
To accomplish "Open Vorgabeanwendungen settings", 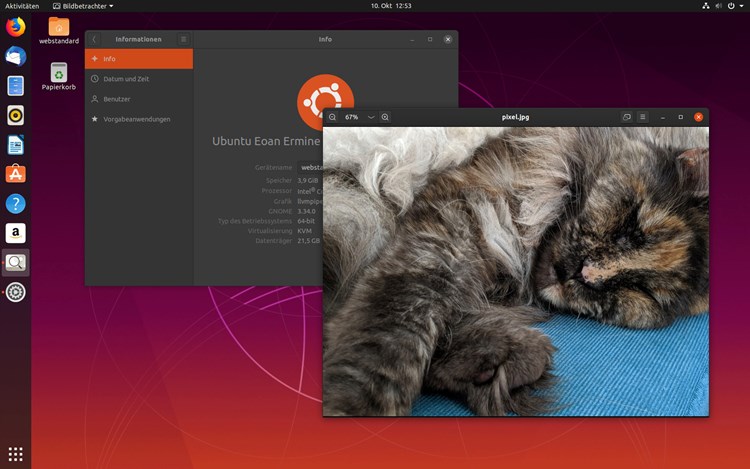I will pos(139,119).
